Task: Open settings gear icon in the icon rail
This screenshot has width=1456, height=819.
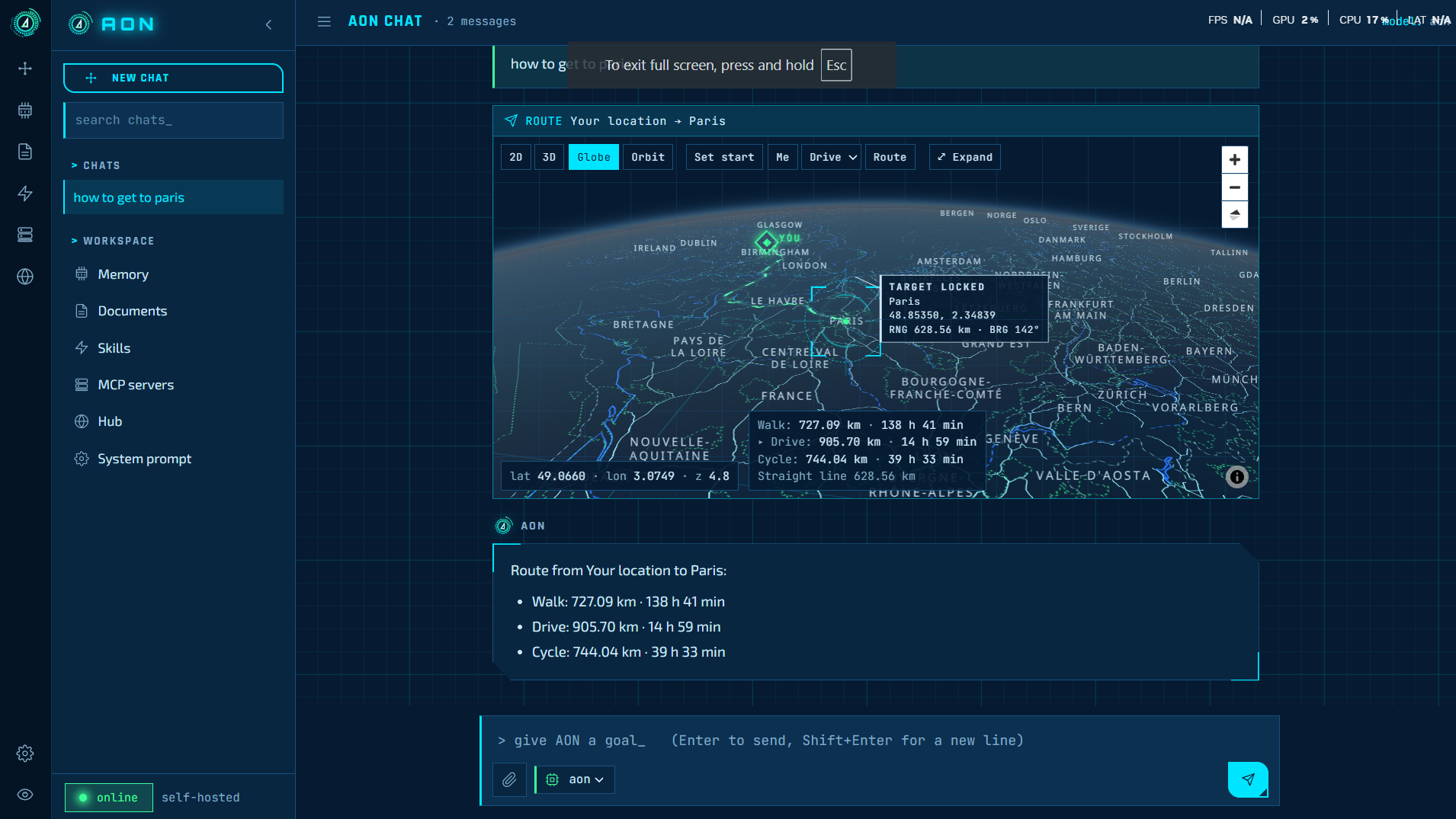Action: click(25, 753)
